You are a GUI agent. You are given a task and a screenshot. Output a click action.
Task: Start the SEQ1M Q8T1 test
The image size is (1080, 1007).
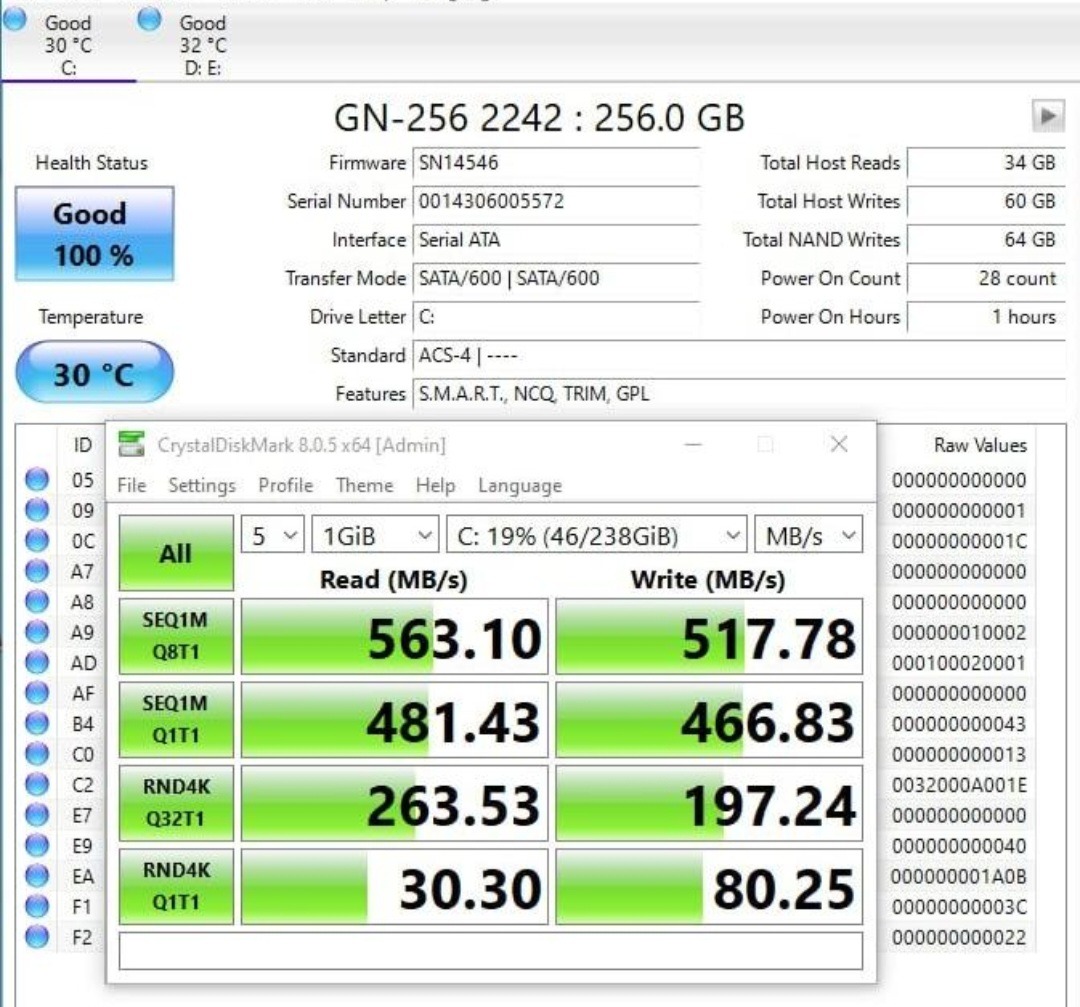(176, 636)
